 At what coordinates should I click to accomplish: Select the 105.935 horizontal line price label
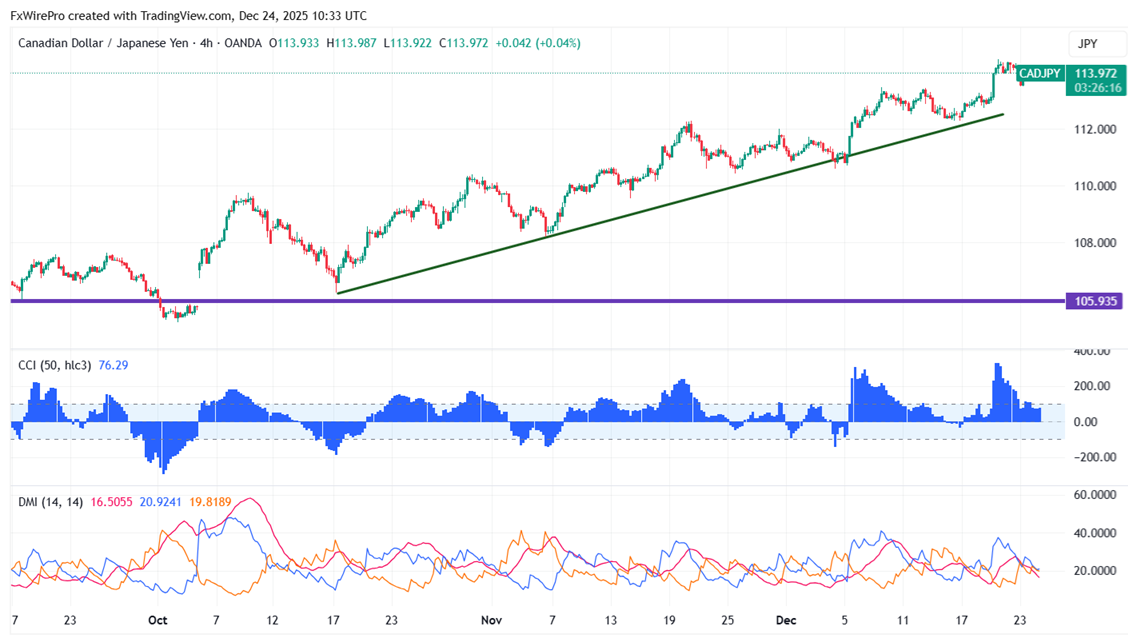(x=1095, y=301)
